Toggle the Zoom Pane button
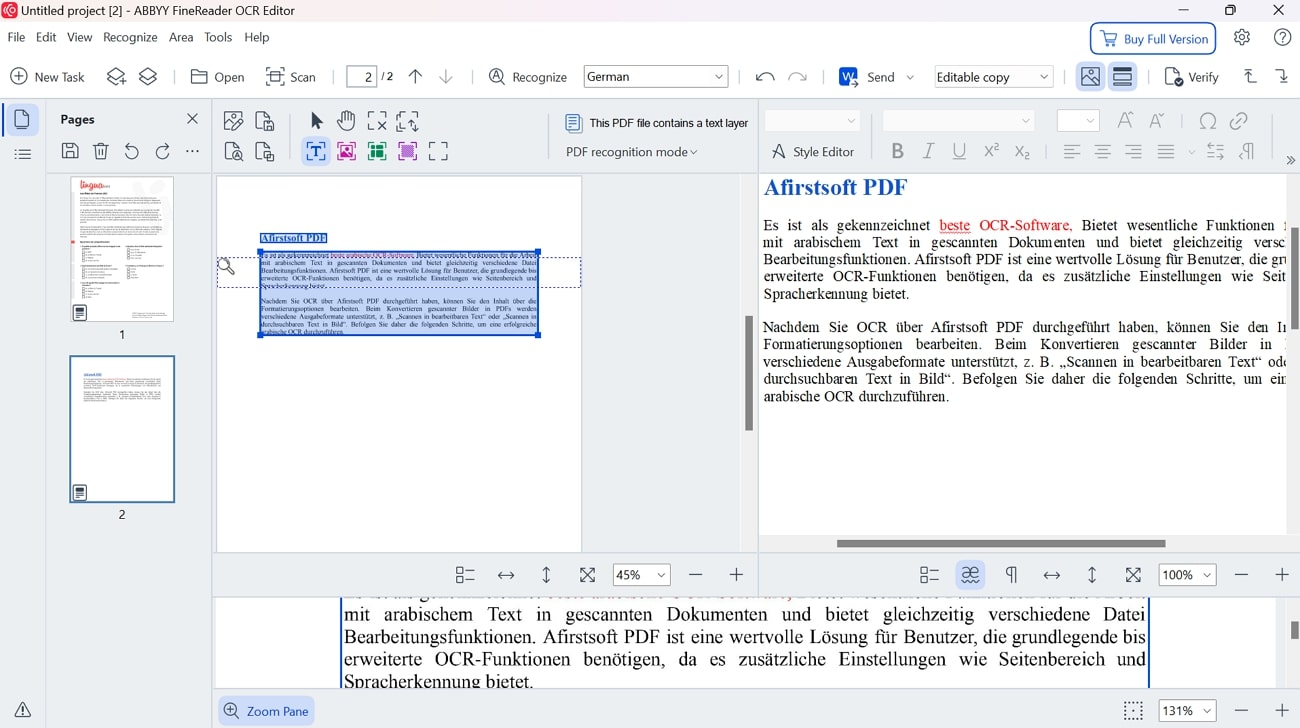1300x728 pixels. point(266,711)
